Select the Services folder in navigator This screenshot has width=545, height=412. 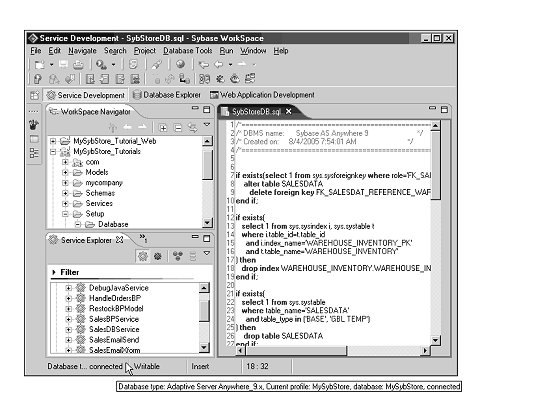[99, 203]
